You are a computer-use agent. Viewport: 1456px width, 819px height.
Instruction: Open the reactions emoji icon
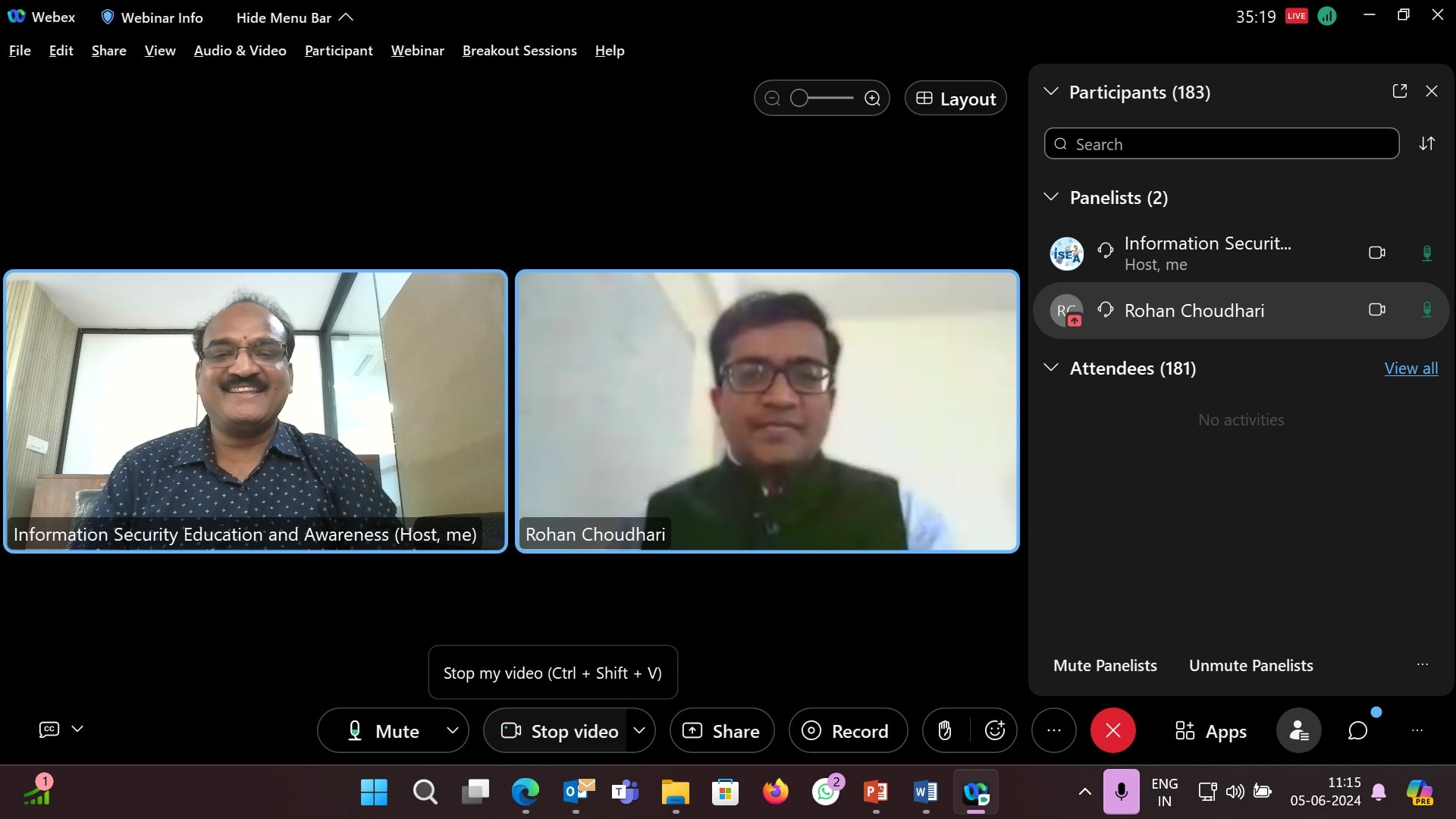994,731
